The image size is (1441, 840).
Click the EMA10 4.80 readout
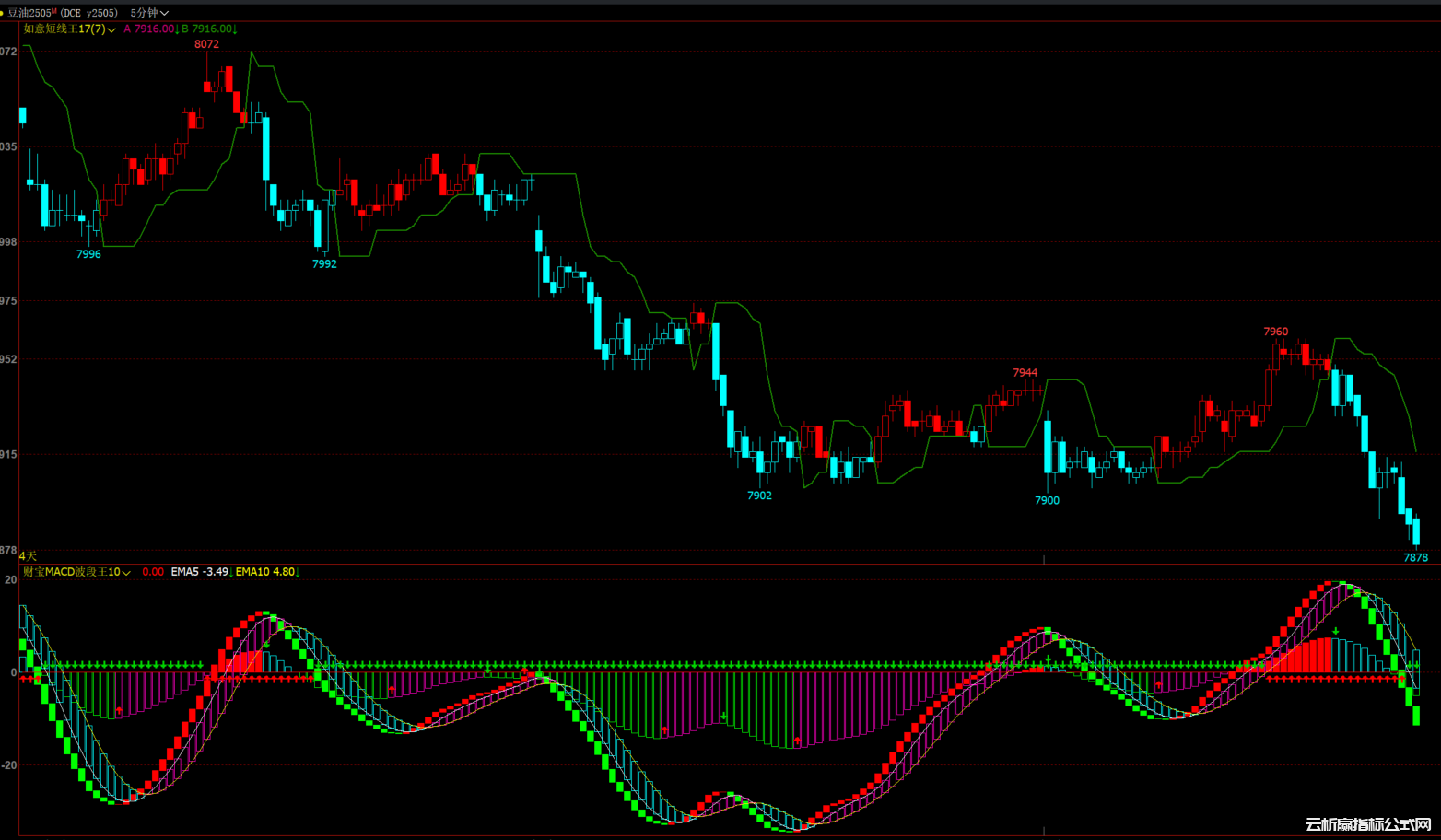tap(264, 572)
